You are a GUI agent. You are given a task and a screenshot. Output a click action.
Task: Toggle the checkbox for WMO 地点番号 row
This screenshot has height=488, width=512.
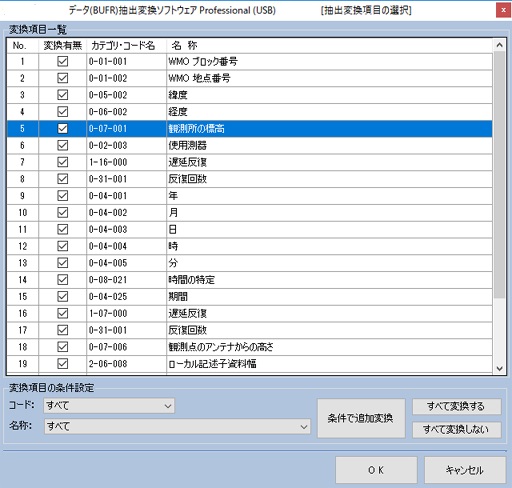(x=63, y=78)
